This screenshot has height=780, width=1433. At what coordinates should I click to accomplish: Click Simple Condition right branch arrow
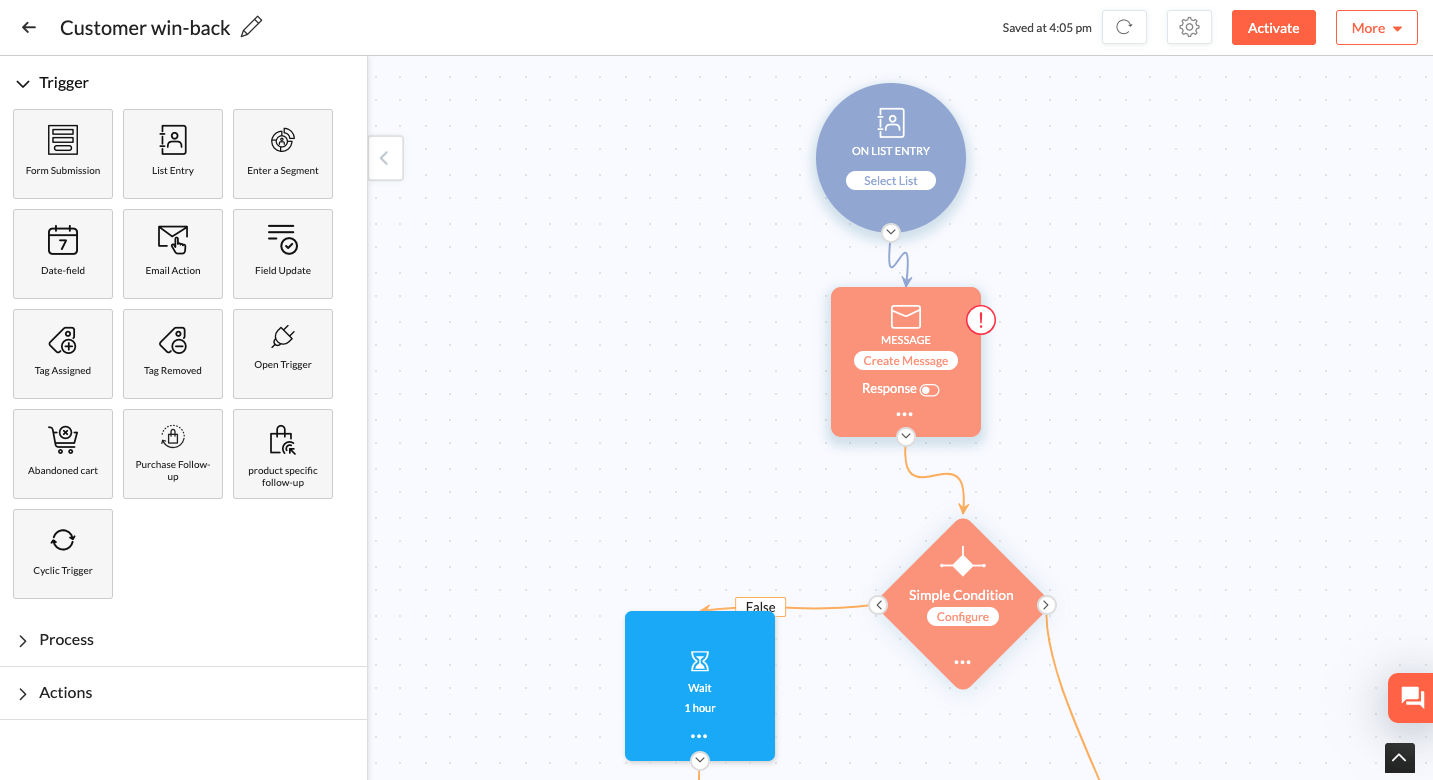pos(1046,605)
